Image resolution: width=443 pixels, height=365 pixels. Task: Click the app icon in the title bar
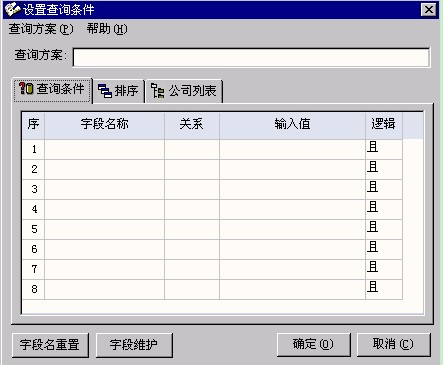pos(12,9)
